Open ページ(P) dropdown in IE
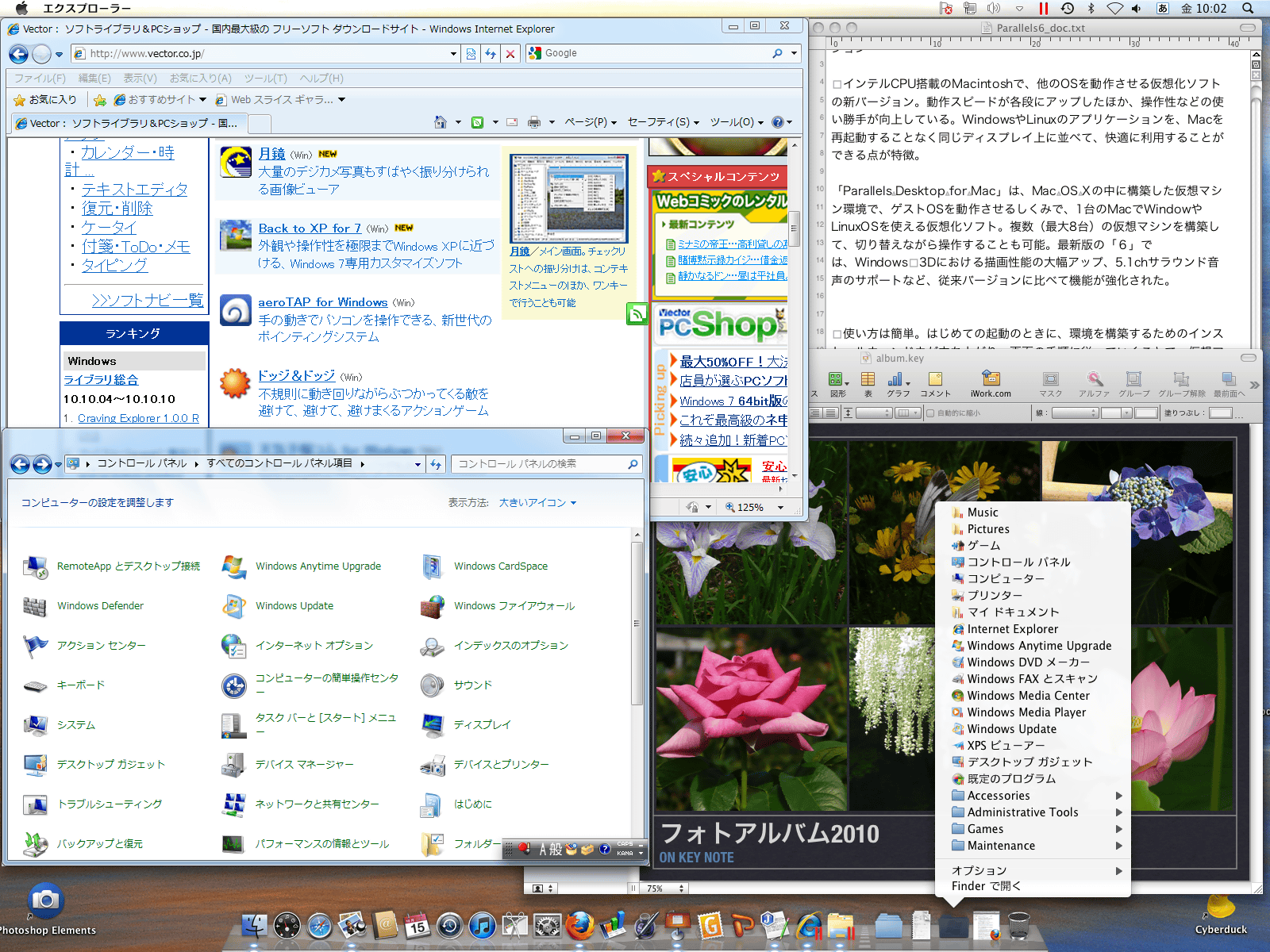Image resolution: width=1270 pixels, height=952 pixels. (591, 122)
